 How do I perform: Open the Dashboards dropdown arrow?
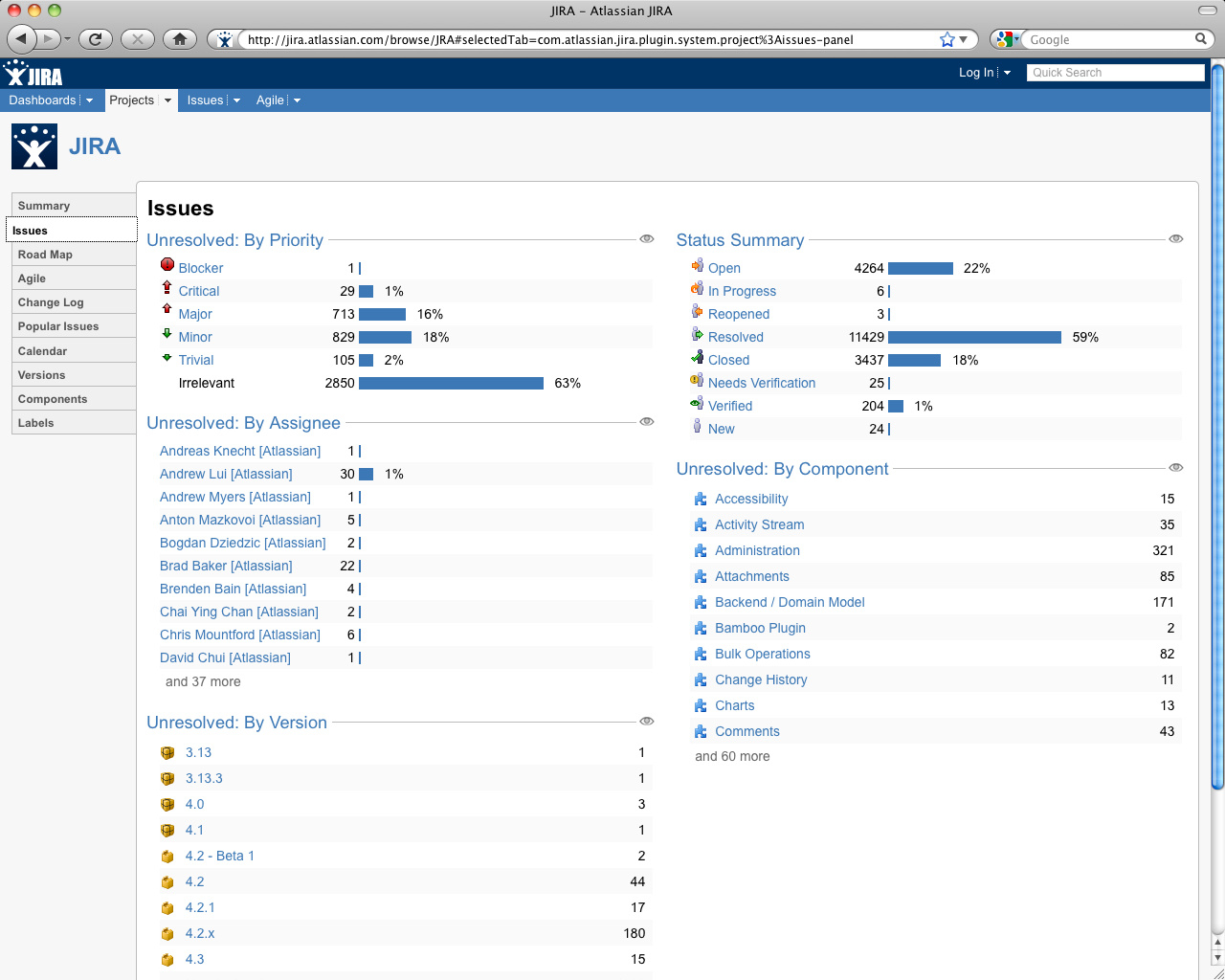[x=90, y=100]
